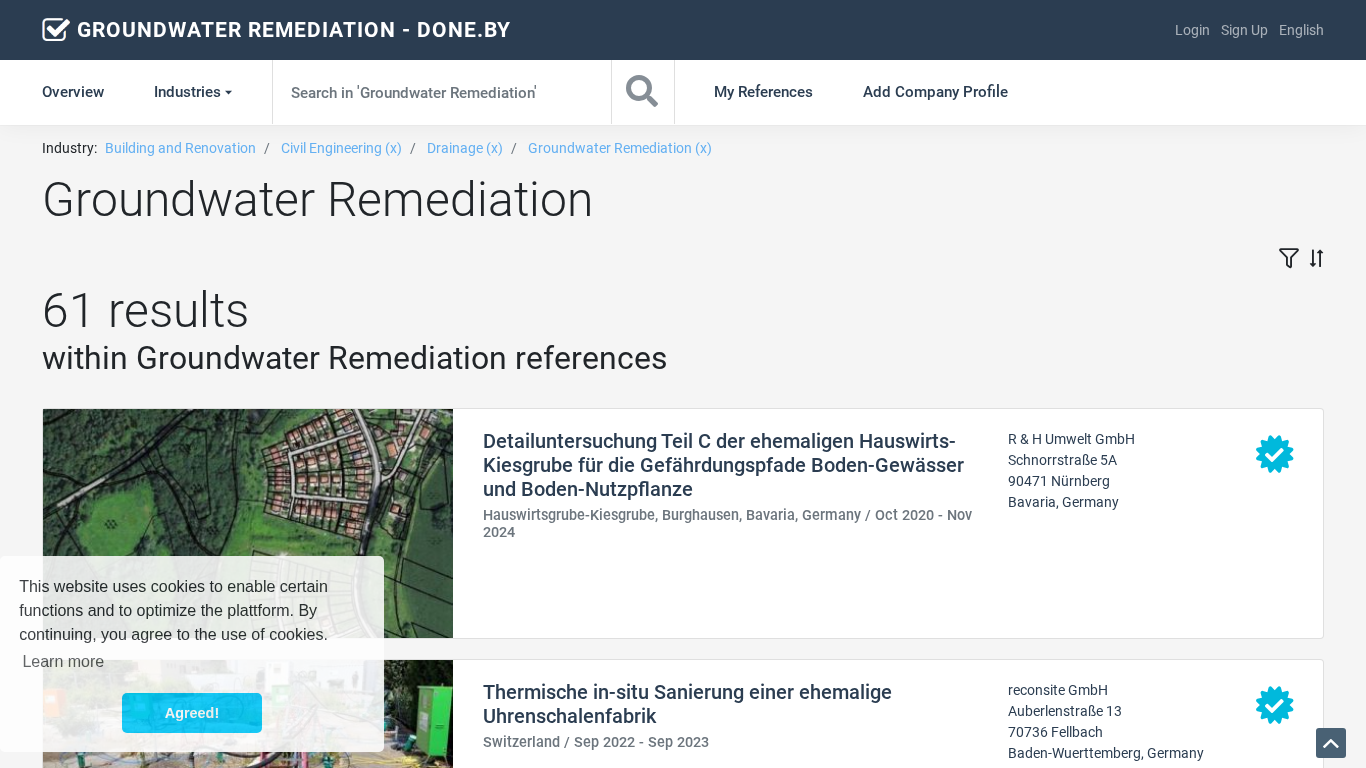
Task: Remove the Drainage (x) breadcrumb filter
Action: click(x=465, y=148)
